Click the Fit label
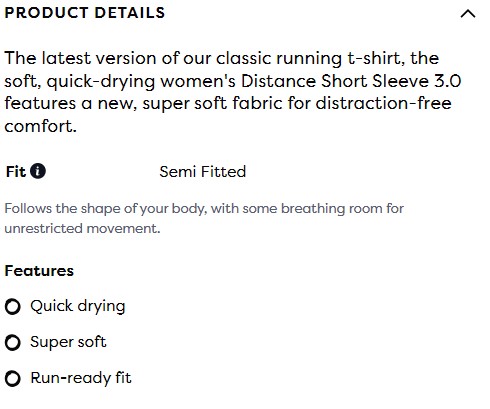Viewport: 490px width, 409px height. [16, 172]
